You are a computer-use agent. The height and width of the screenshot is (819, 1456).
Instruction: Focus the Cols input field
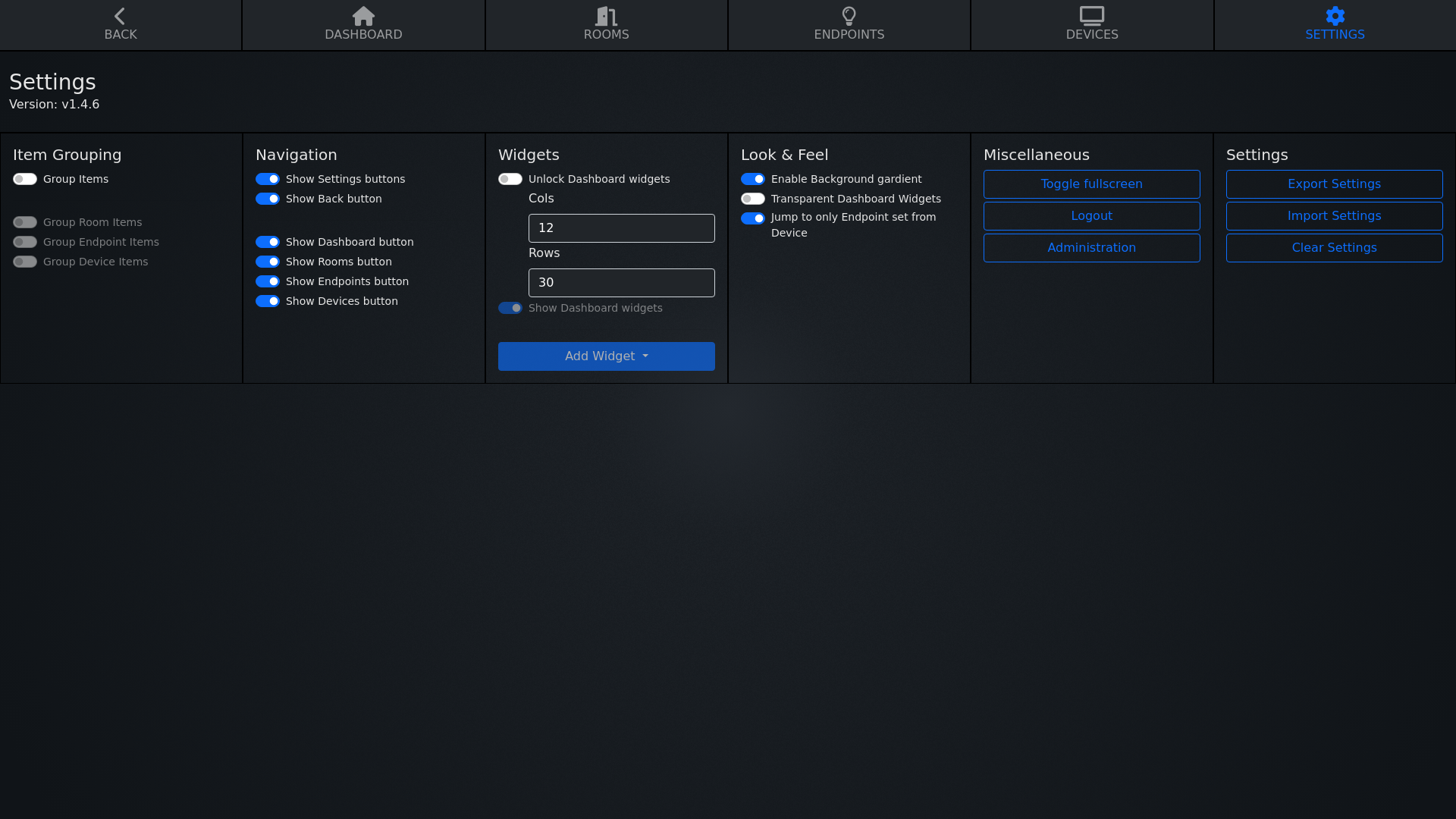click(x=621, y=228)
